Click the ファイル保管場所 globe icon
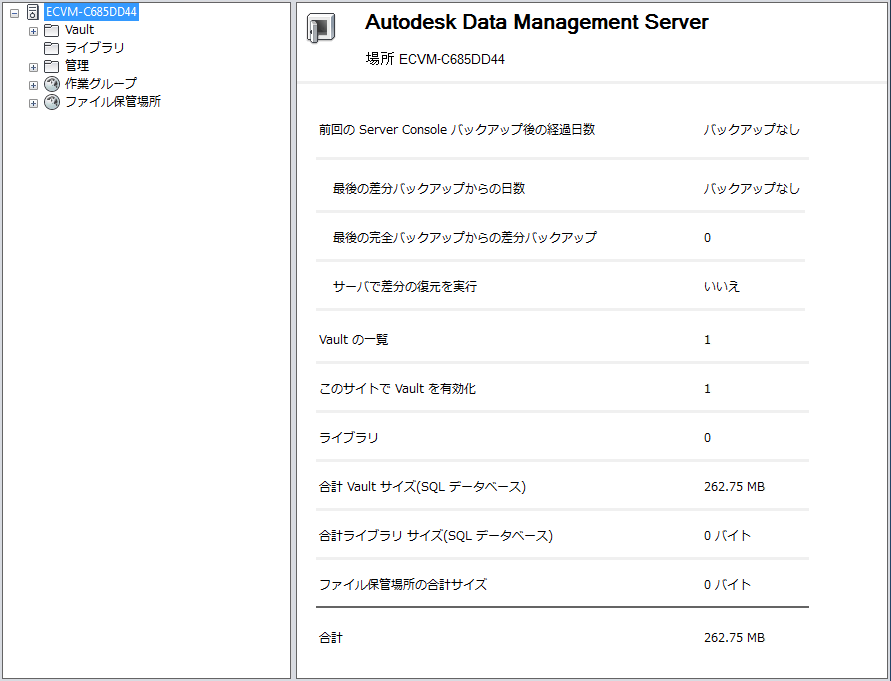The height and width of the screenshot is (681, 891). pyautogui.click(x=52, y=102)
